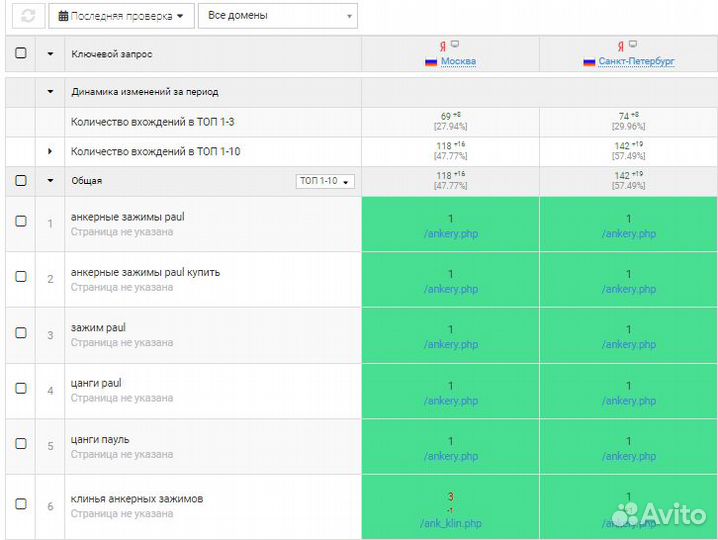Select the checkbox for 'цанги пауль' row

click(x=21, y=445)
